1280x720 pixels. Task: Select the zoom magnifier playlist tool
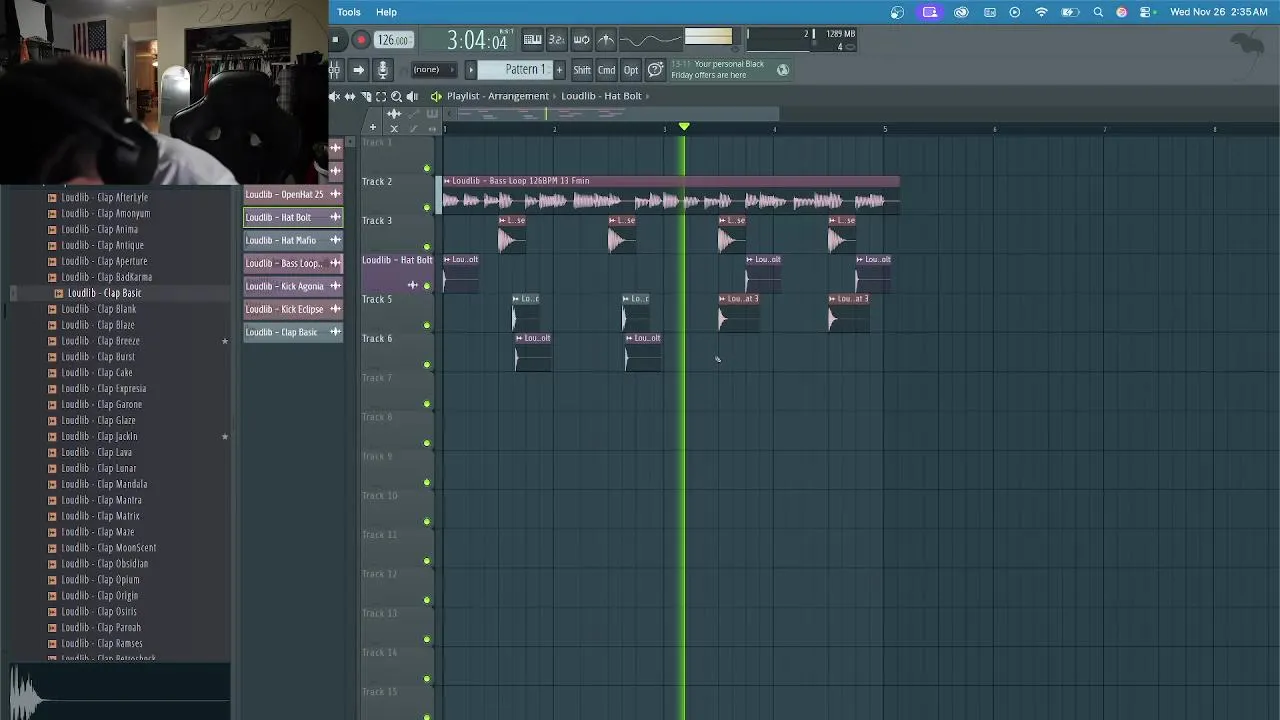tap(397, 96)
